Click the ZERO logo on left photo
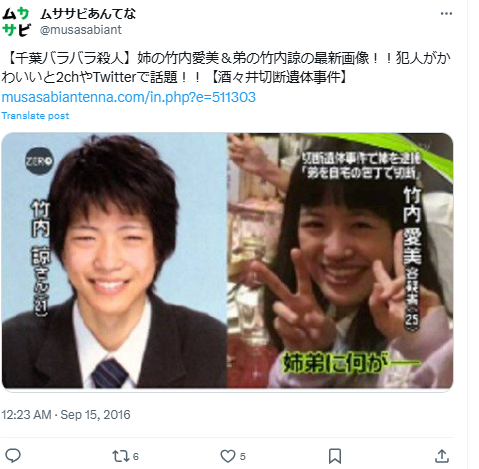 (x=39, y=161)
